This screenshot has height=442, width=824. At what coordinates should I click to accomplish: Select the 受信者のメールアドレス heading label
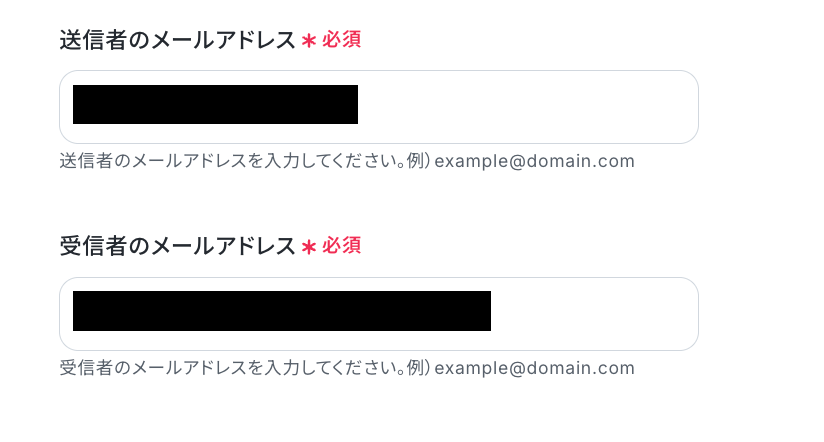point(177,246)
